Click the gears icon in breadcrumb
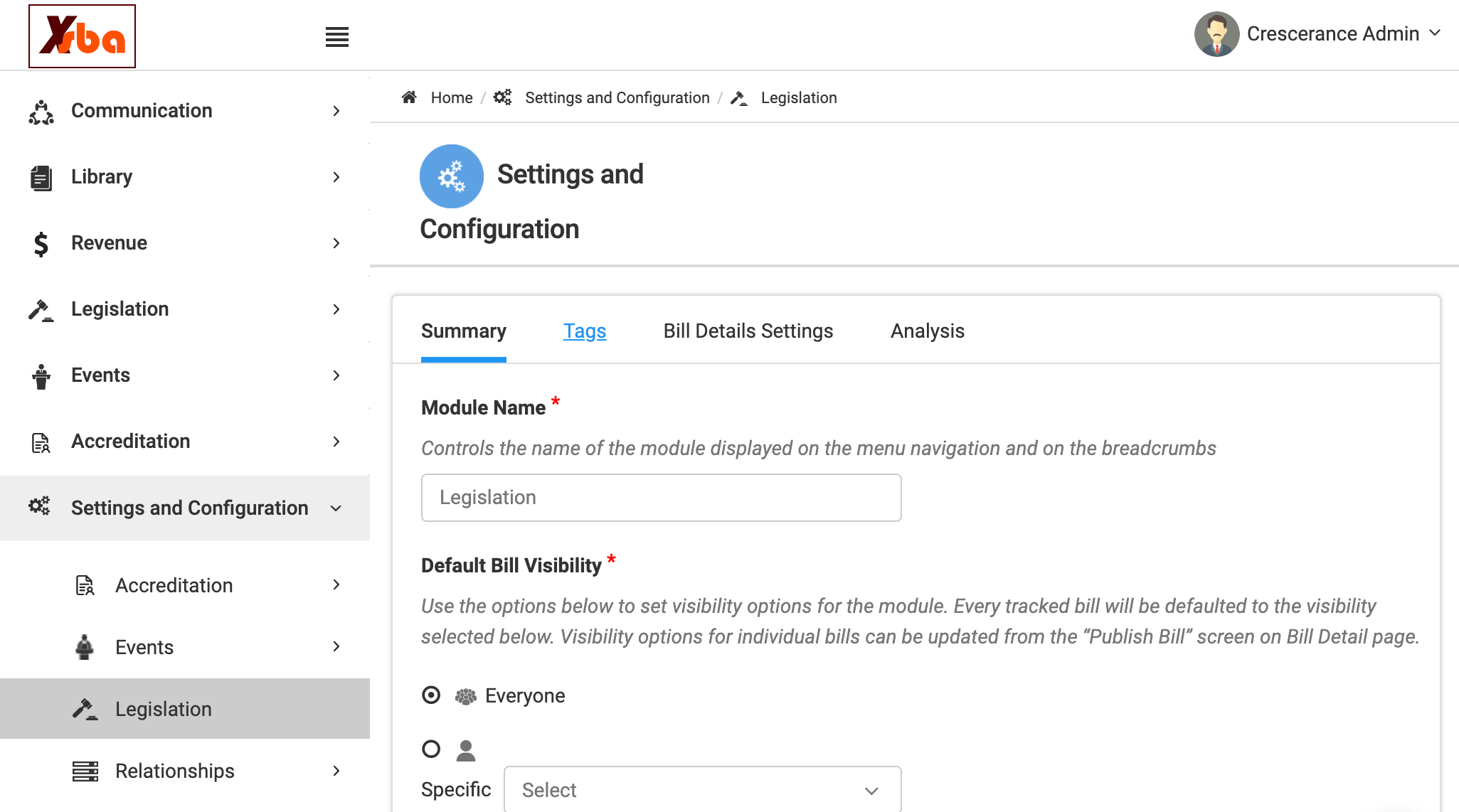 pyautogui.click(x=503, y=97)
